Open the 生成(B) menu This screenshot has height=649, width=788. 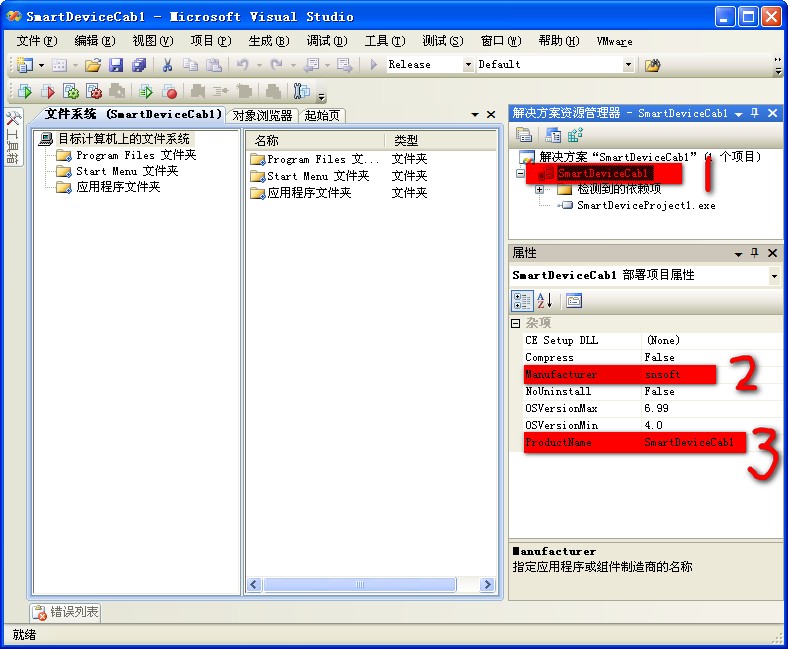(269, 41)
